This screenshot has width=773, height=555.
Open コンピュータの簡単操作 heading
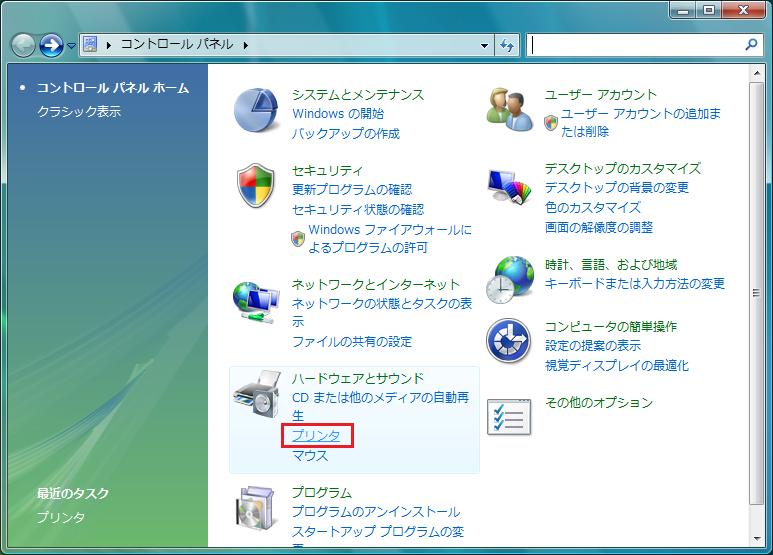click(x=611, y=327)
